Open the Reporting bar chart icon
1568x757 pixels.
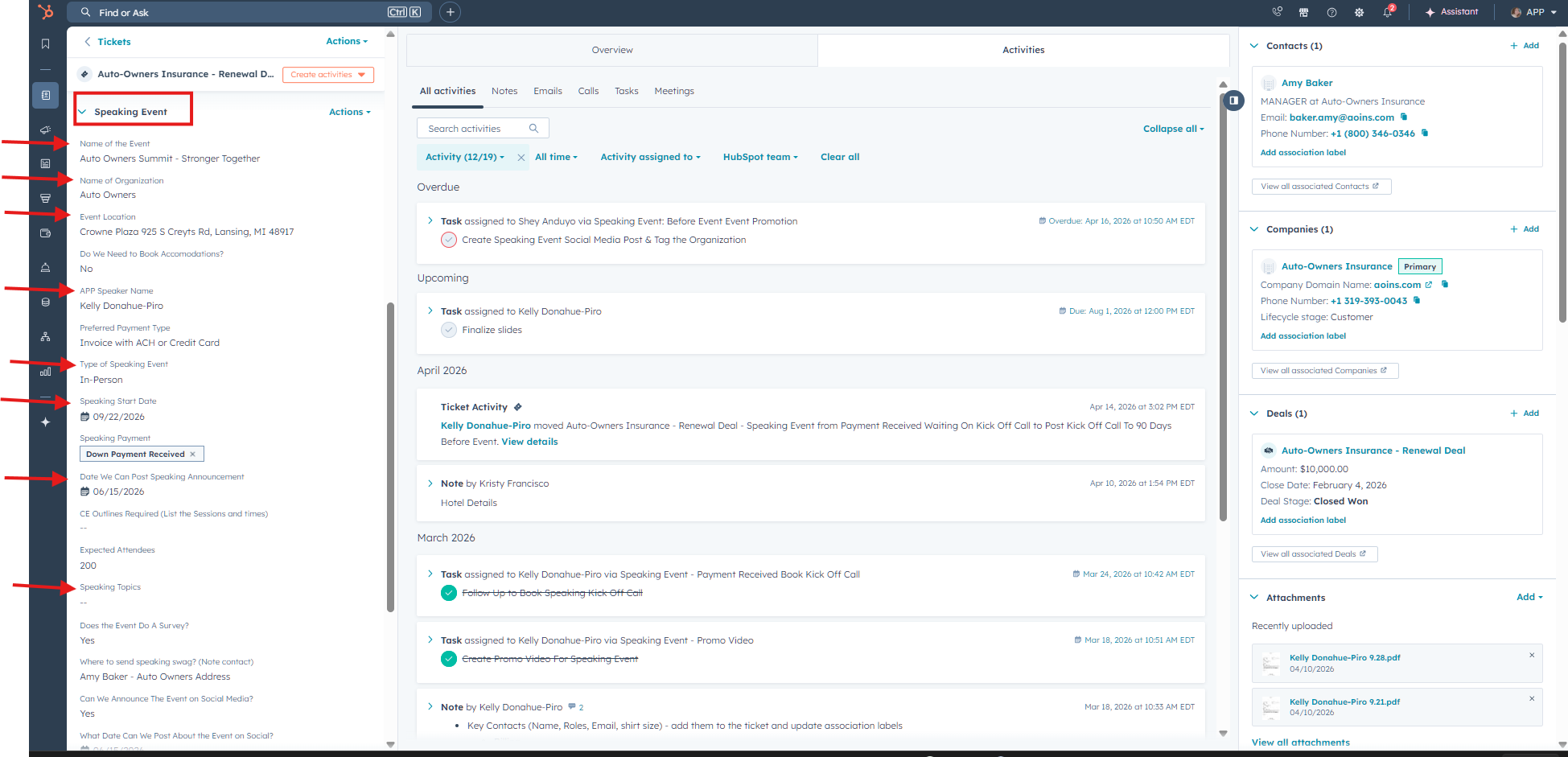click(46, 372)
